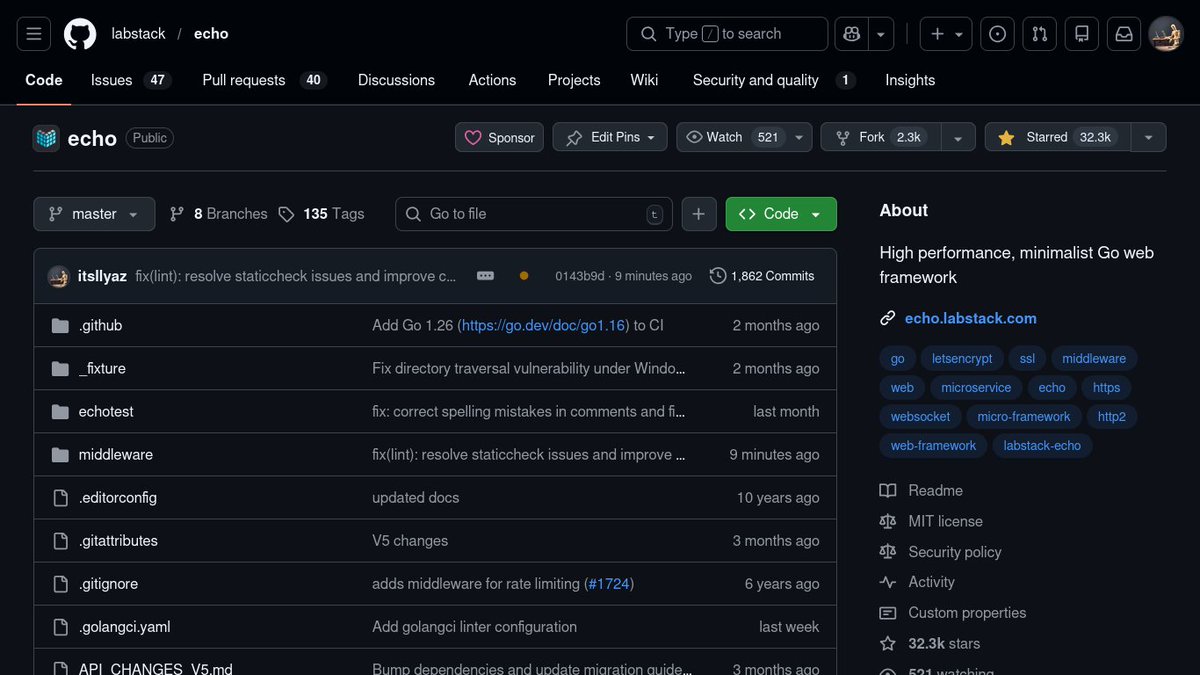The width and height of the screenshot is (1200, 675).
Task: Open the 8 Branches link
Action: pos(219,214)
